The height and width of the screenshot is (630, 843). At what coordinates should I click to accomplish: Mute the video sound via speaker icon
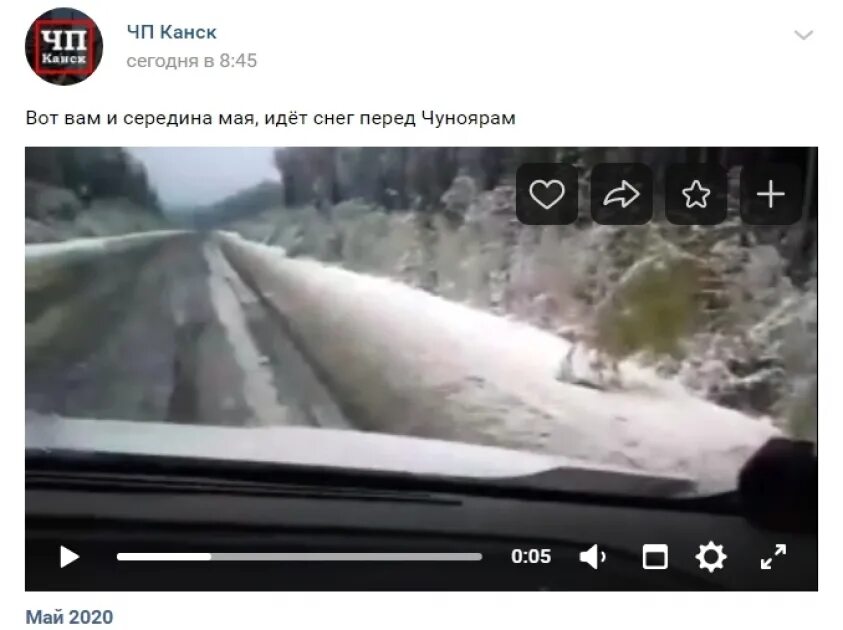(x=592, y=556)
